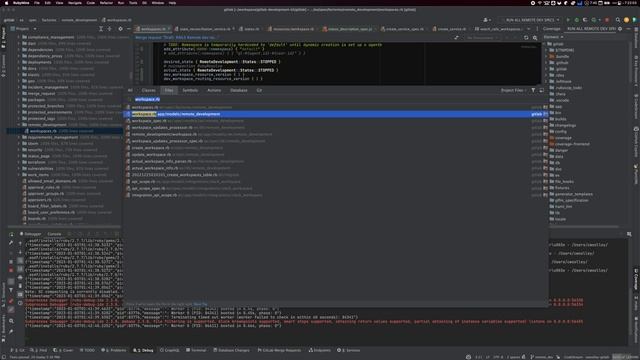
Task: Expand the incident_management folder
Action: click(19, 87)
